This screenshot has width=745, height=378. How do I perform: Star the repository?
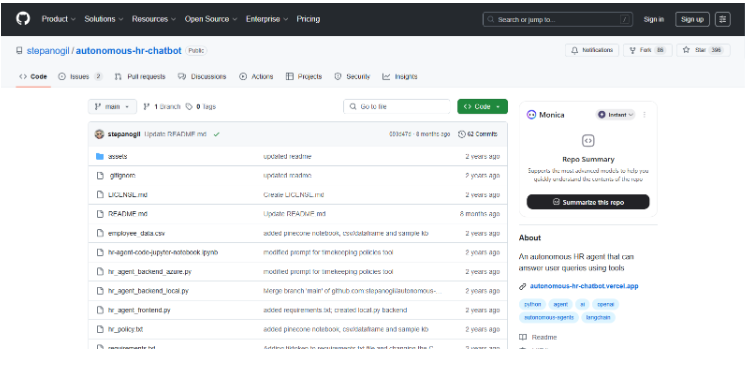pyautogui.click(x=703, y=50)
